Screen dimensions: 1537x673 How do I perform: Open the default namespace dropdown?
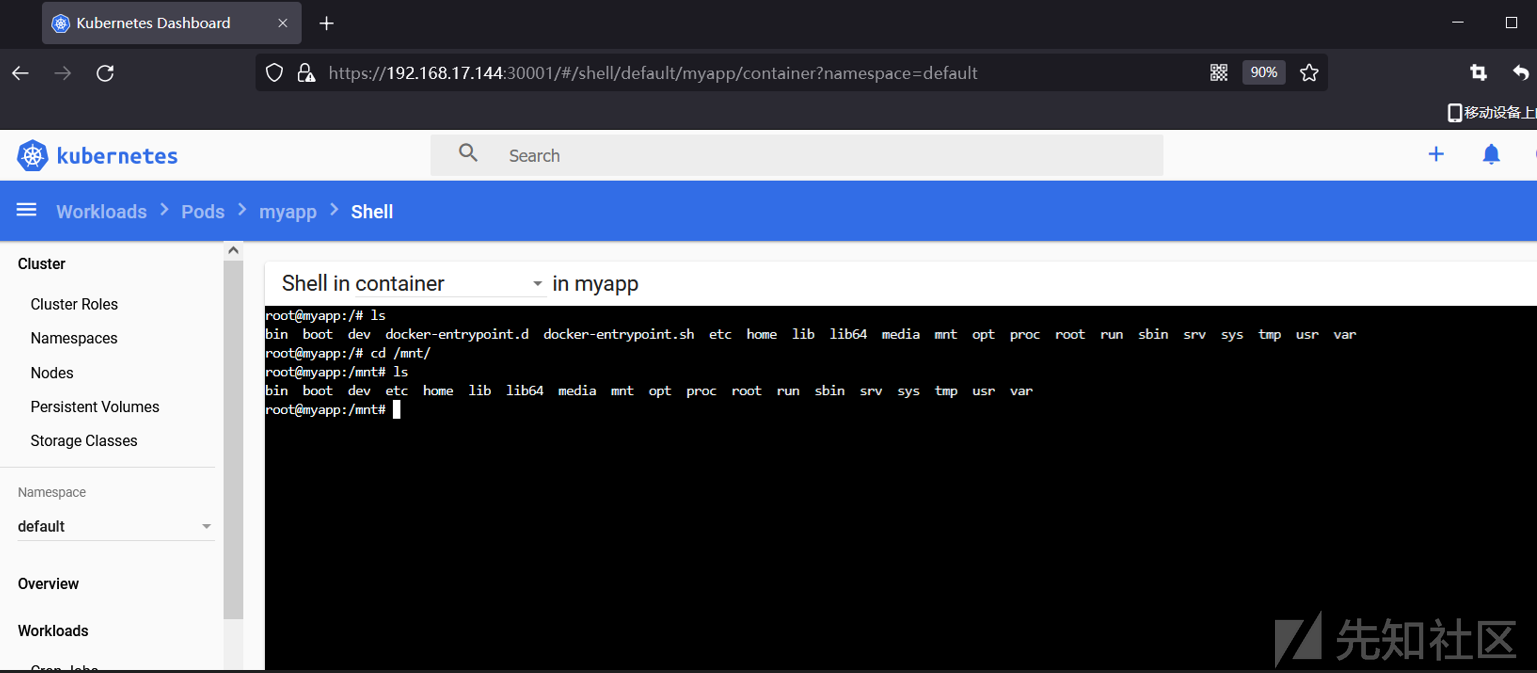tap(115, 526)
